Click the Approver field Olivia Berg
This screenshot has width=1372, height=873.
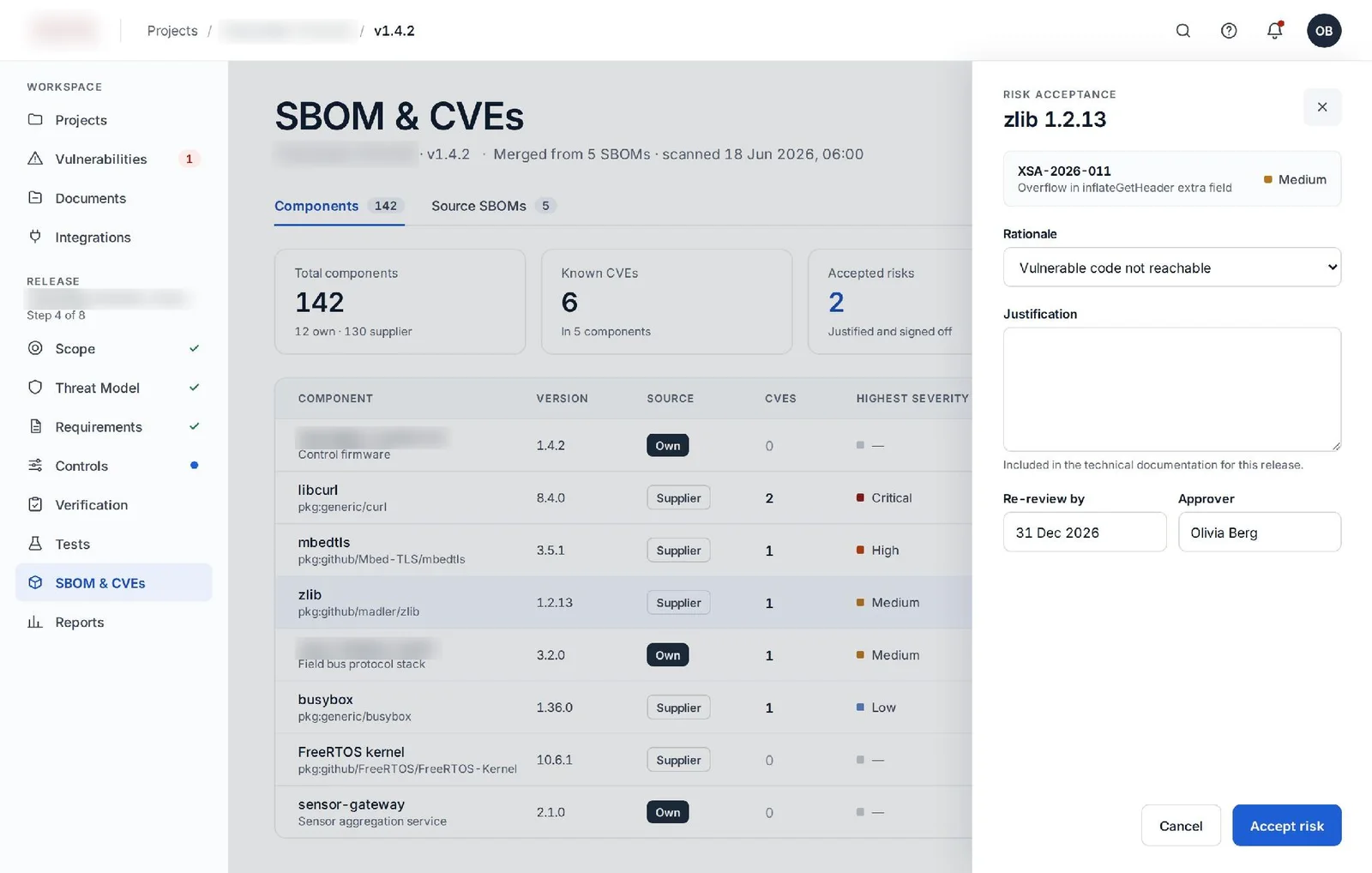(1260, 533)
